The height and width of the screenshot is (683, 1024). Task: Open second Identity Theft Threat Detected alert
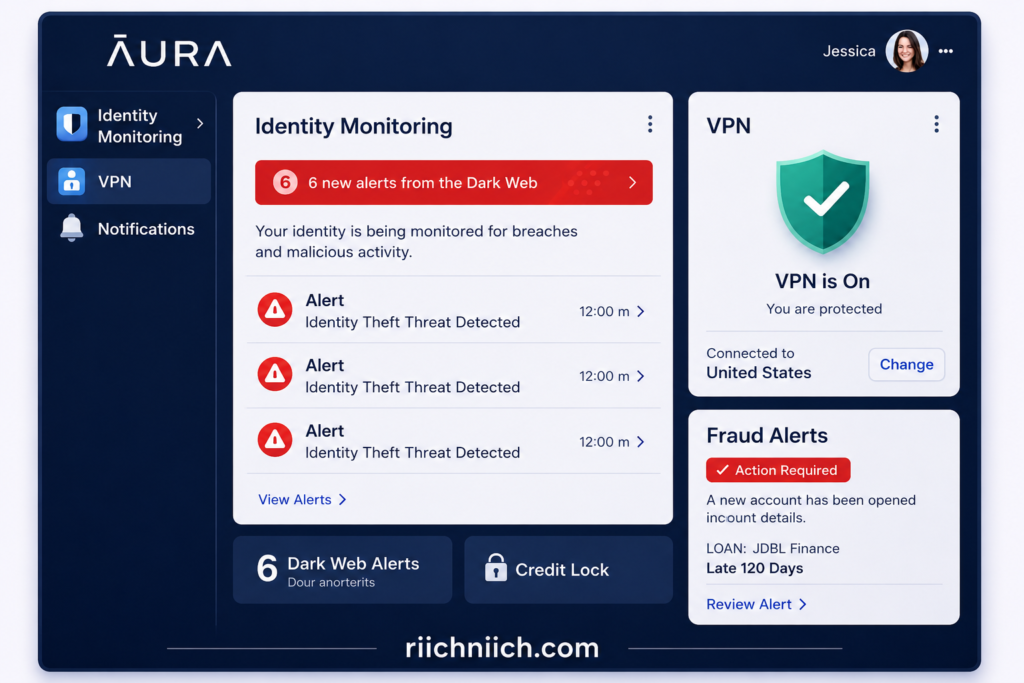(x=453, y=375)
